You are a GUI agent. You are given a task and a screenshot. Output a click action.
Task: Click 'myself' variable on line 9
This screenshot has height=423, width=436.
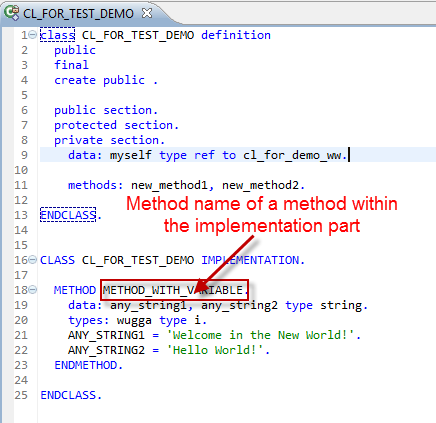pos(131,155)
